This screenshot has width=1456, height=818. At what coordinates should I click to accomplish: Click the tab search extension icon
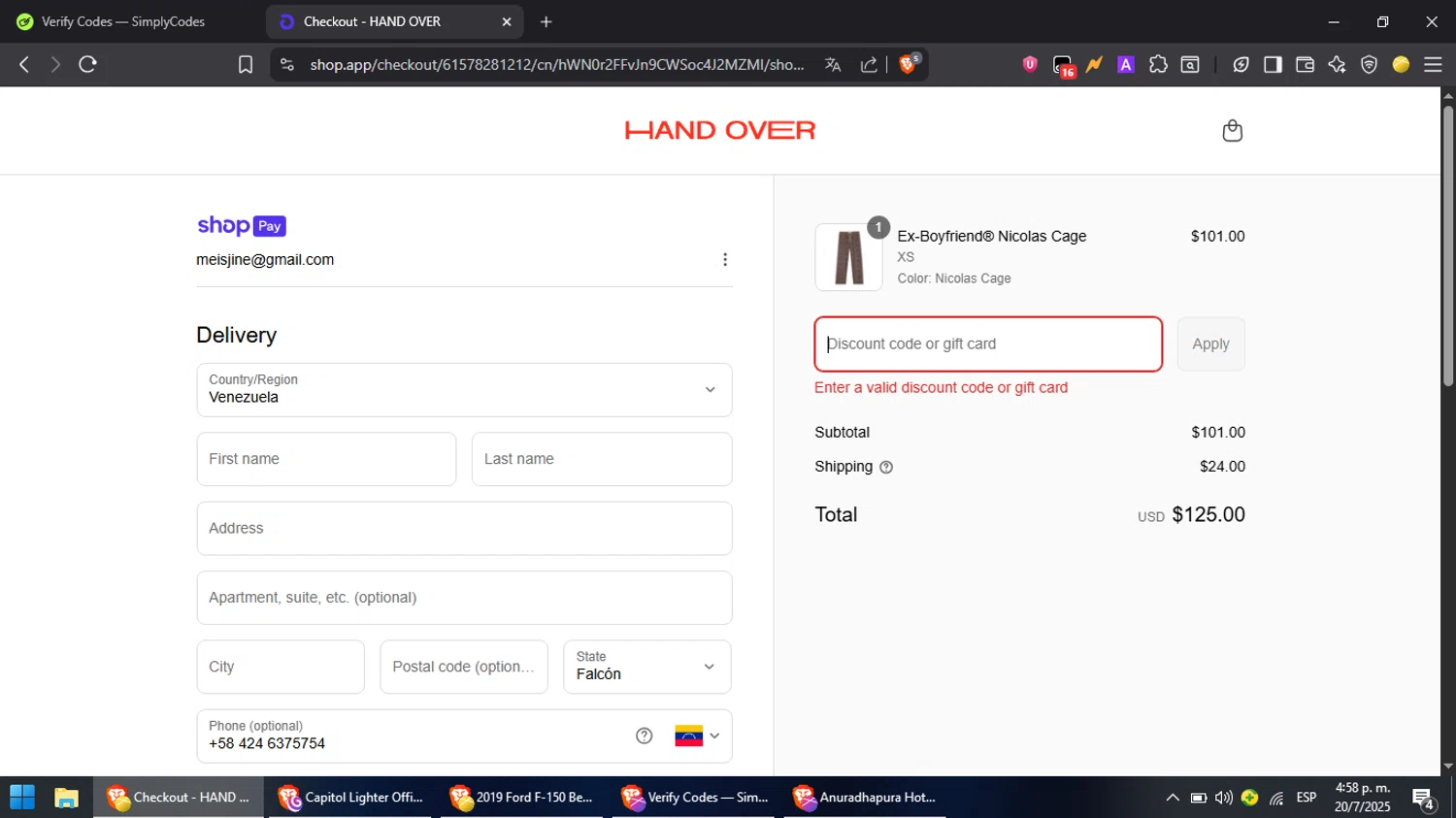[1190, 64]
